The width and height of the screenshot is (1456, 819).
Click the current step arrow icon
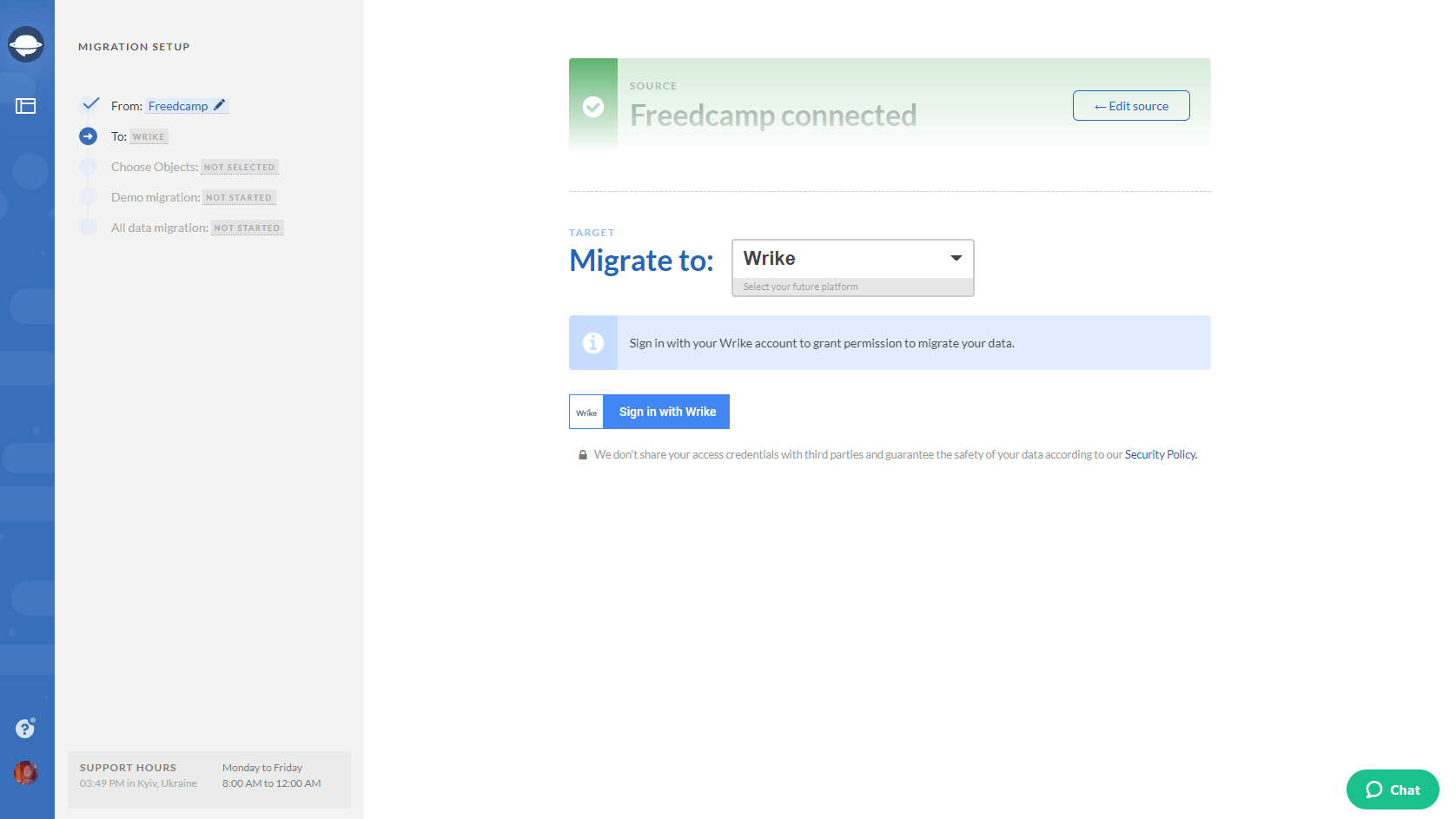[89, 136]
